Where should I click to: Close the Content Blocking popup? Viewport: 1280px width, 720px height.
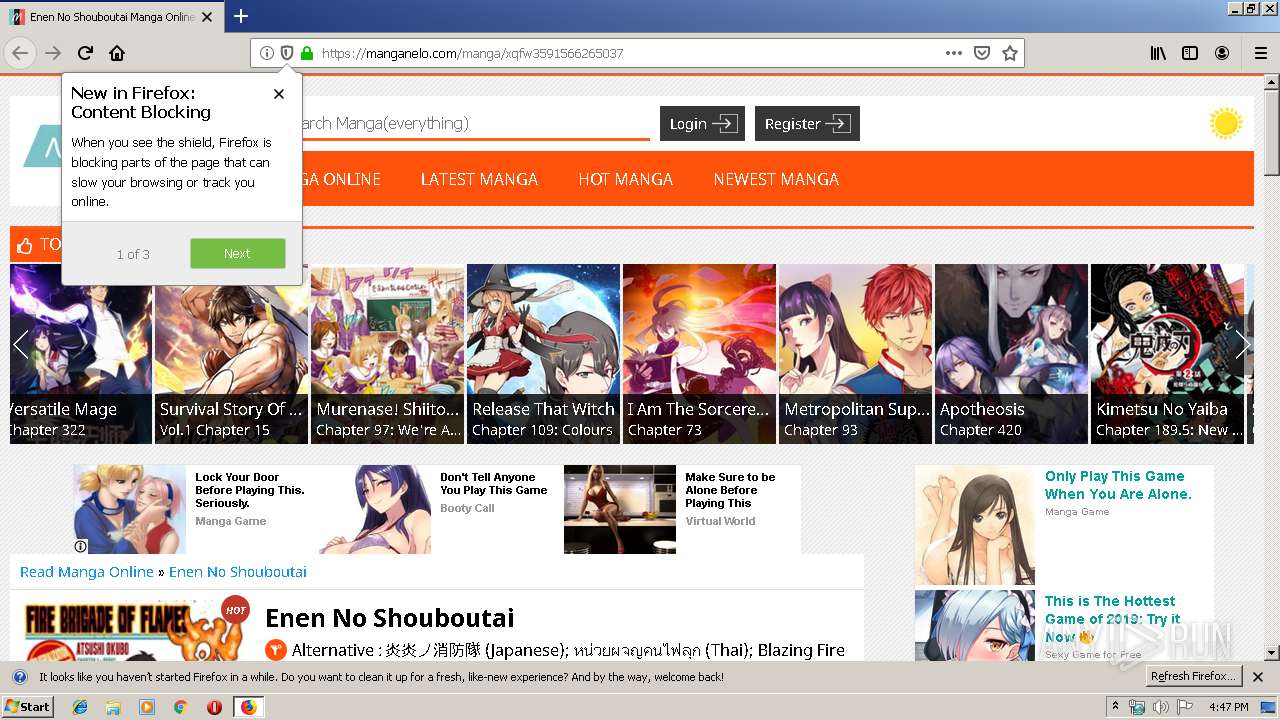coord(279,94)
